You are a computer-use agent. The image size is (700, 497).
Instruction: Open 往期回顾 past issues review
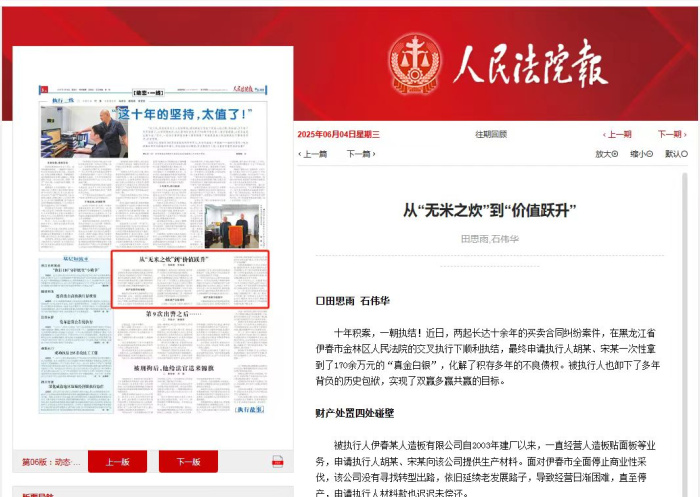coord(490,134)
